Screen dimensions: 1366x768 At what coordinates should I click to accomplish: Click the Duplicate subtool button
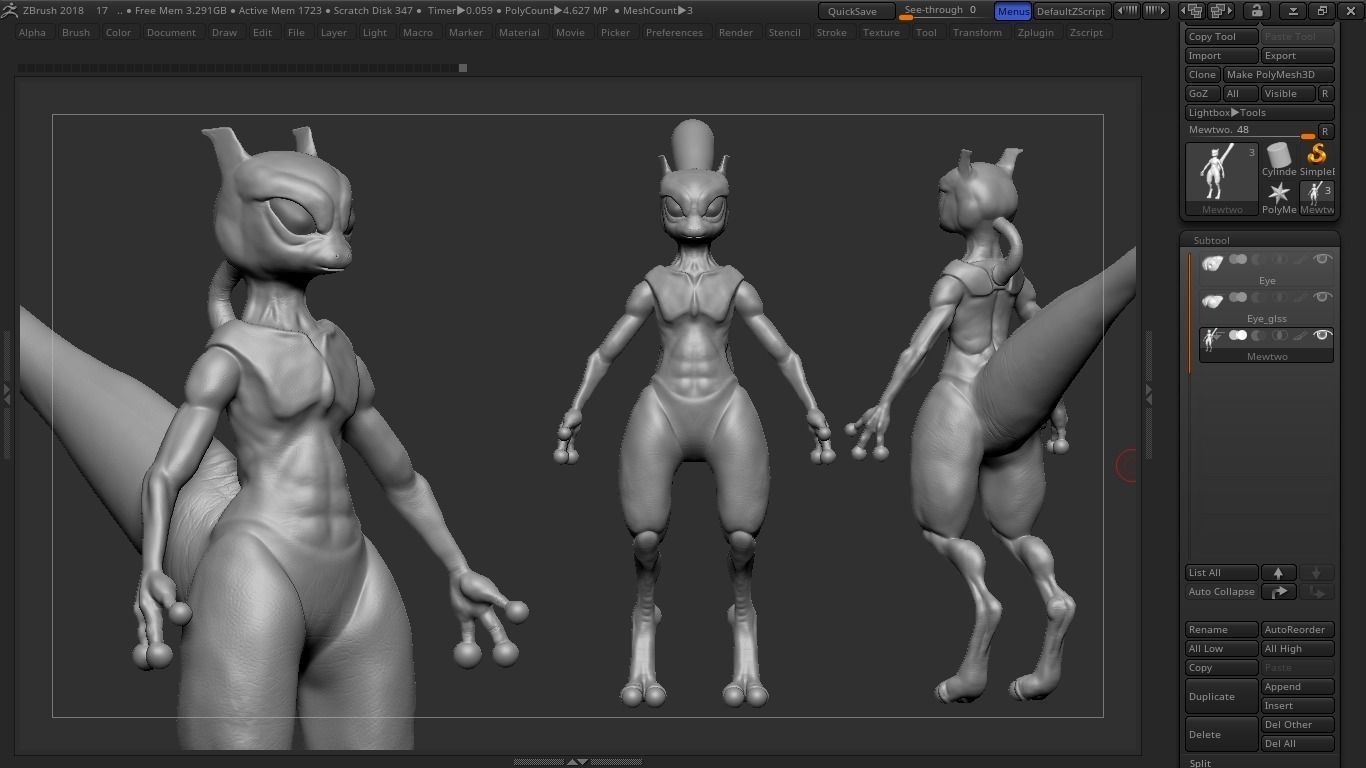pos(1221,697)
